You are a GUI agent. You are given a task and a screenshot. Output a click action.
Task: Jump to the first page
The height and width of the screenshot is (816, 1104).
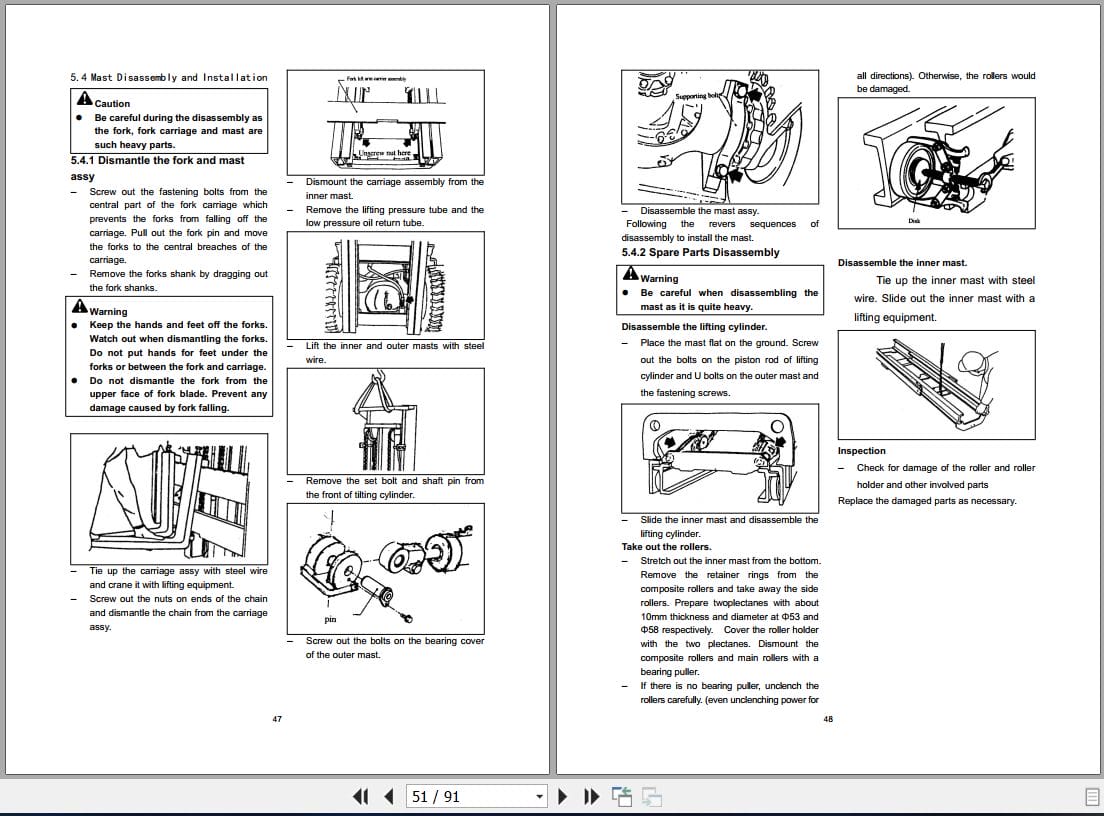[360, 796]
